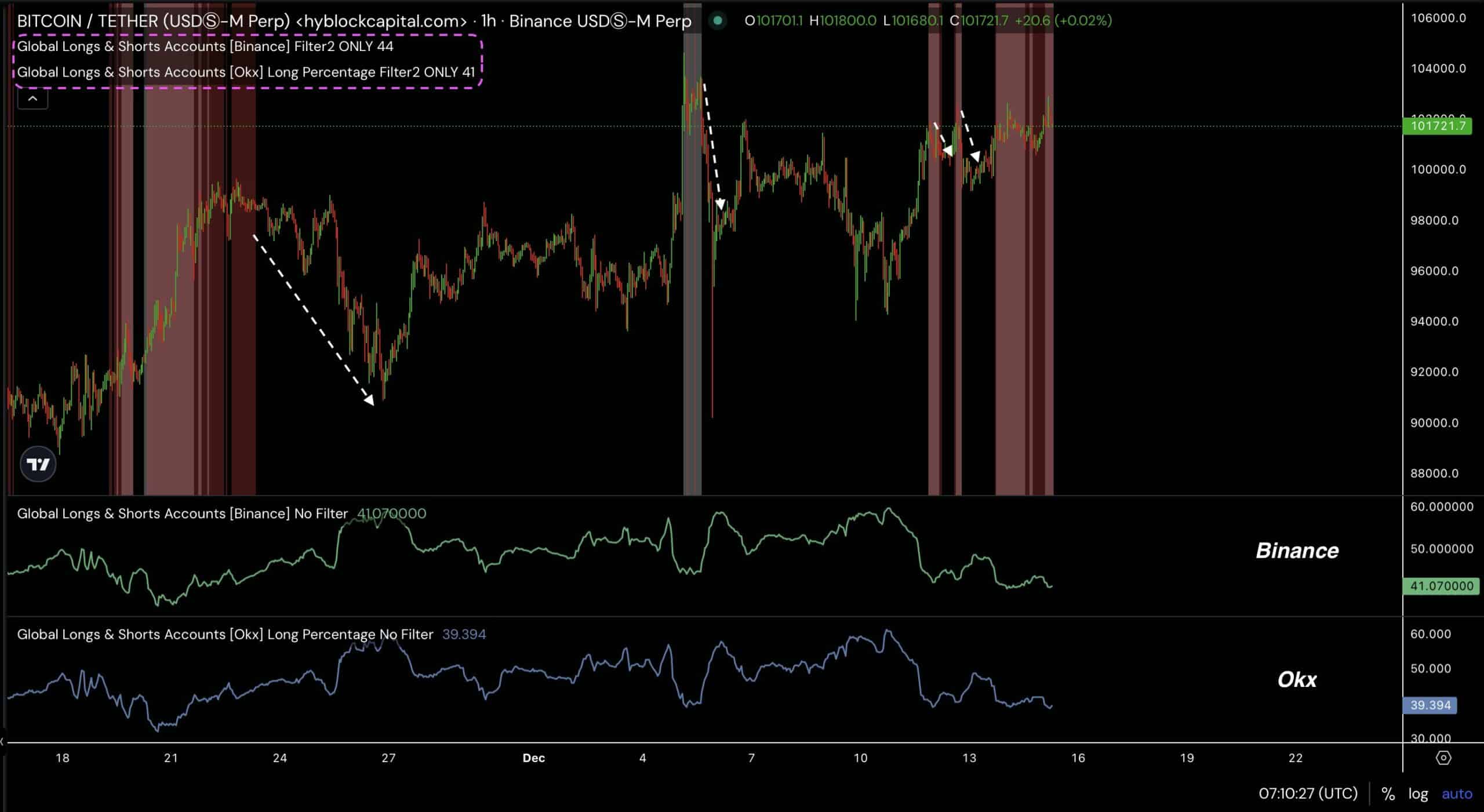Image resolution: width=1484 pixels, height=812 pixels.
Task: Toggle log scale mode
Action: coord(1418,793)
